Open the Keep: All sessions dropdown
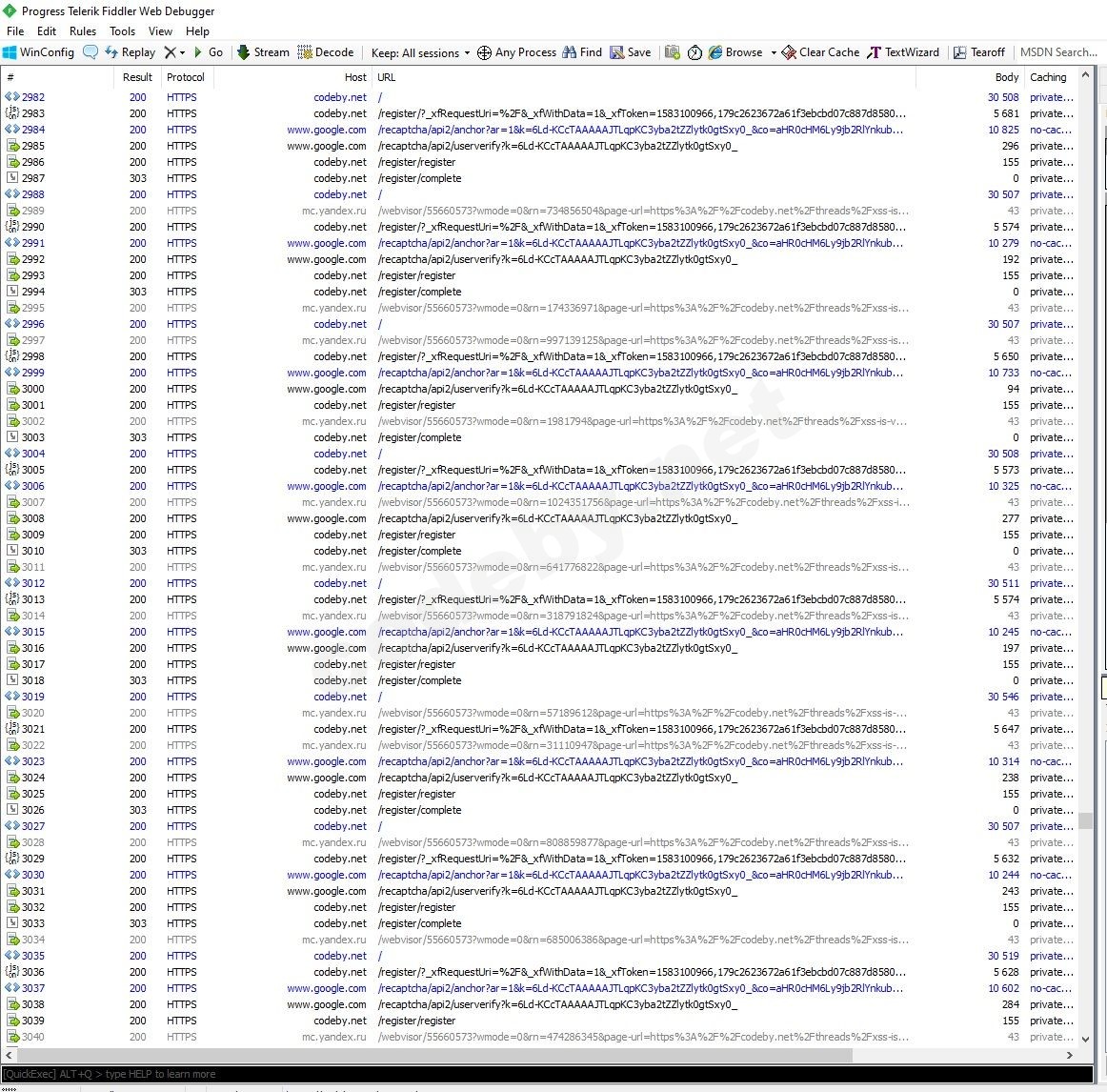Screen dimensions: 1107x1092 tap(420, 53)
